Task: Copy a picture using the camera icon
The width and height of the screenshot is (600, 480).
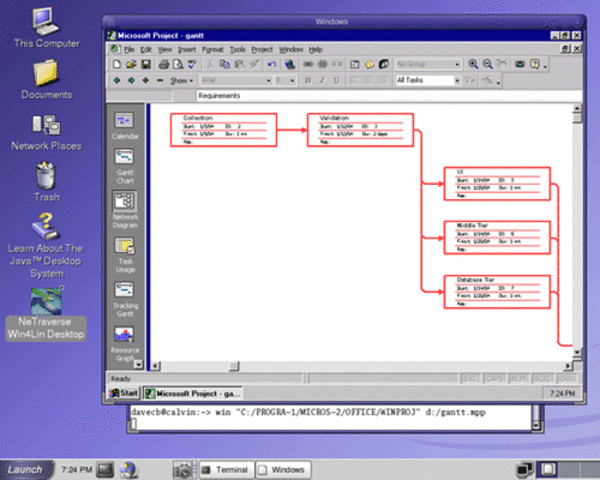Action: point(520,64)
